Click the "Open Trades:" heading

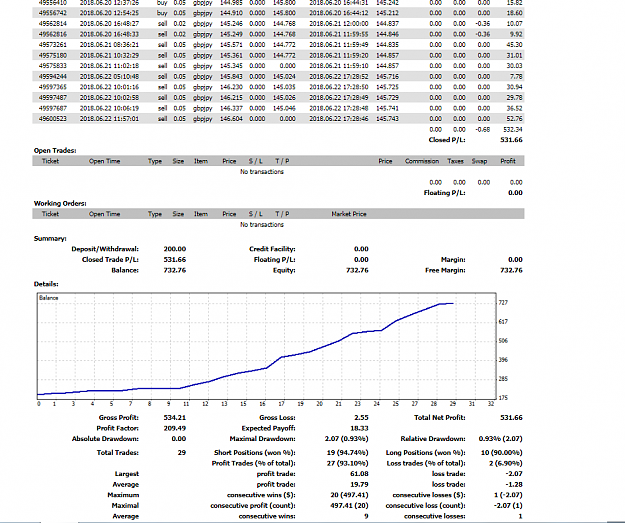pos(55,150)
